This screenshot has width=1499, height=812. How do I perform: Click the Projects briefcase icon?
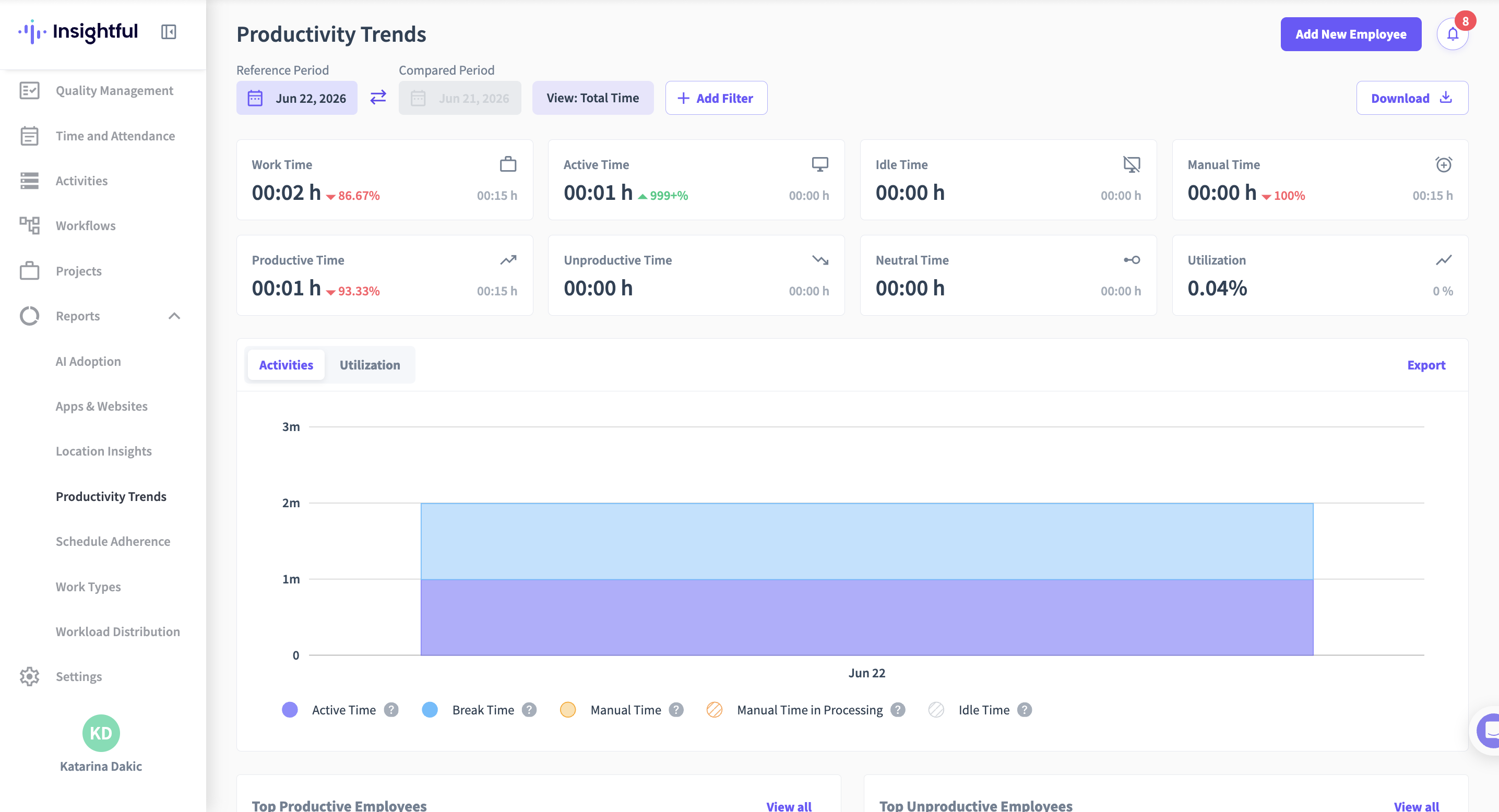tap(29, 270)
